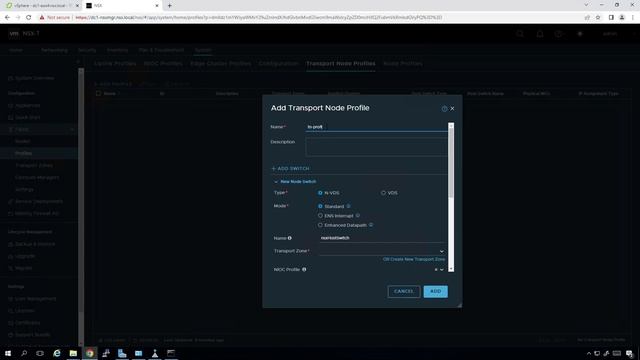Open the notifications bell in NSX header
This screenshot has height=360, width=640.
(x=540, y=34)
